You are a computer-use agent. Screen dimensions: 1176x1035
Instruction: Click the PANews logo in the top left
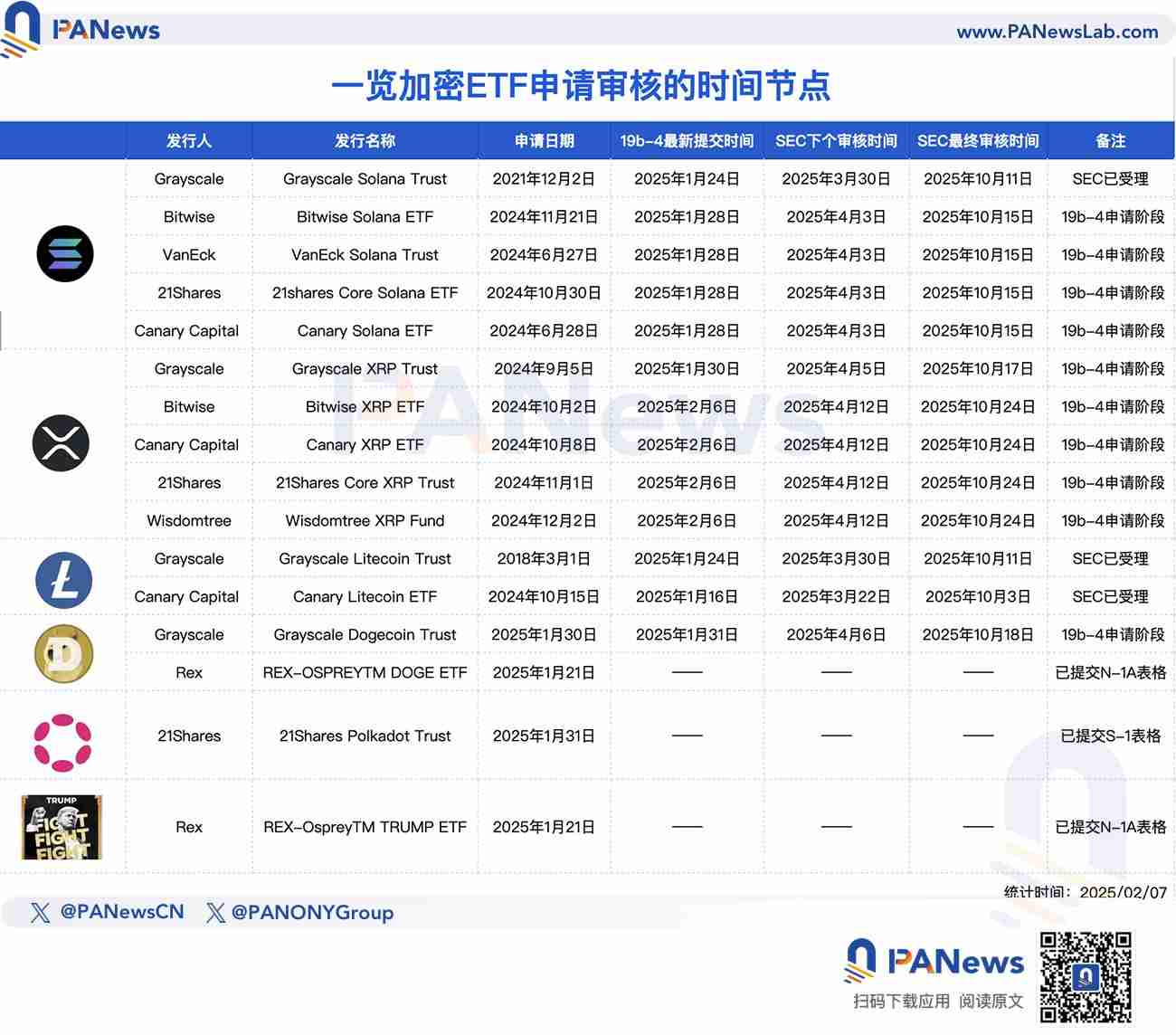tap(86, 30)
